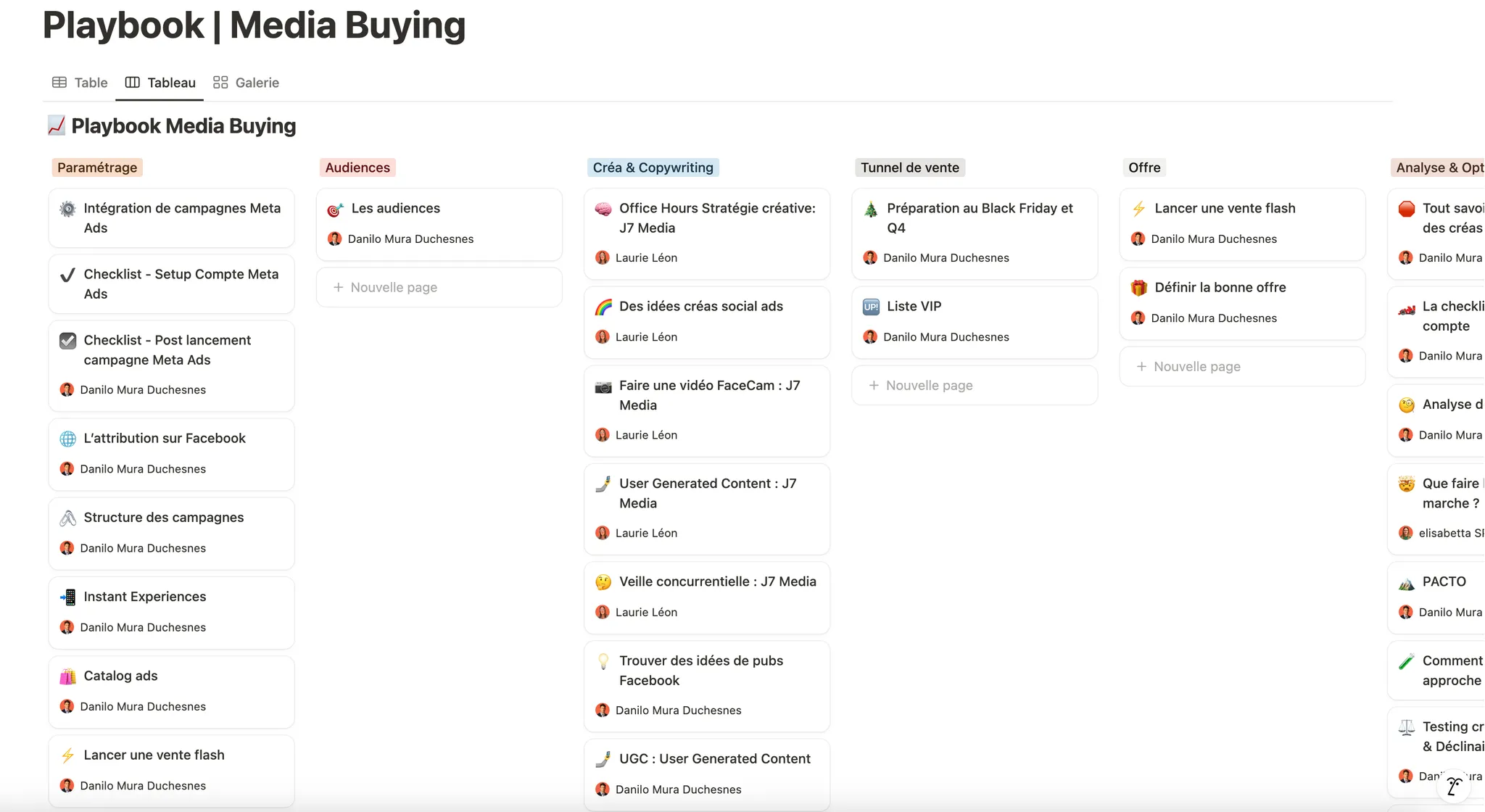Click the rainbow icon on Des idées créas card
This screenshot has height=812, width=1485.
[x=603, y=307]
